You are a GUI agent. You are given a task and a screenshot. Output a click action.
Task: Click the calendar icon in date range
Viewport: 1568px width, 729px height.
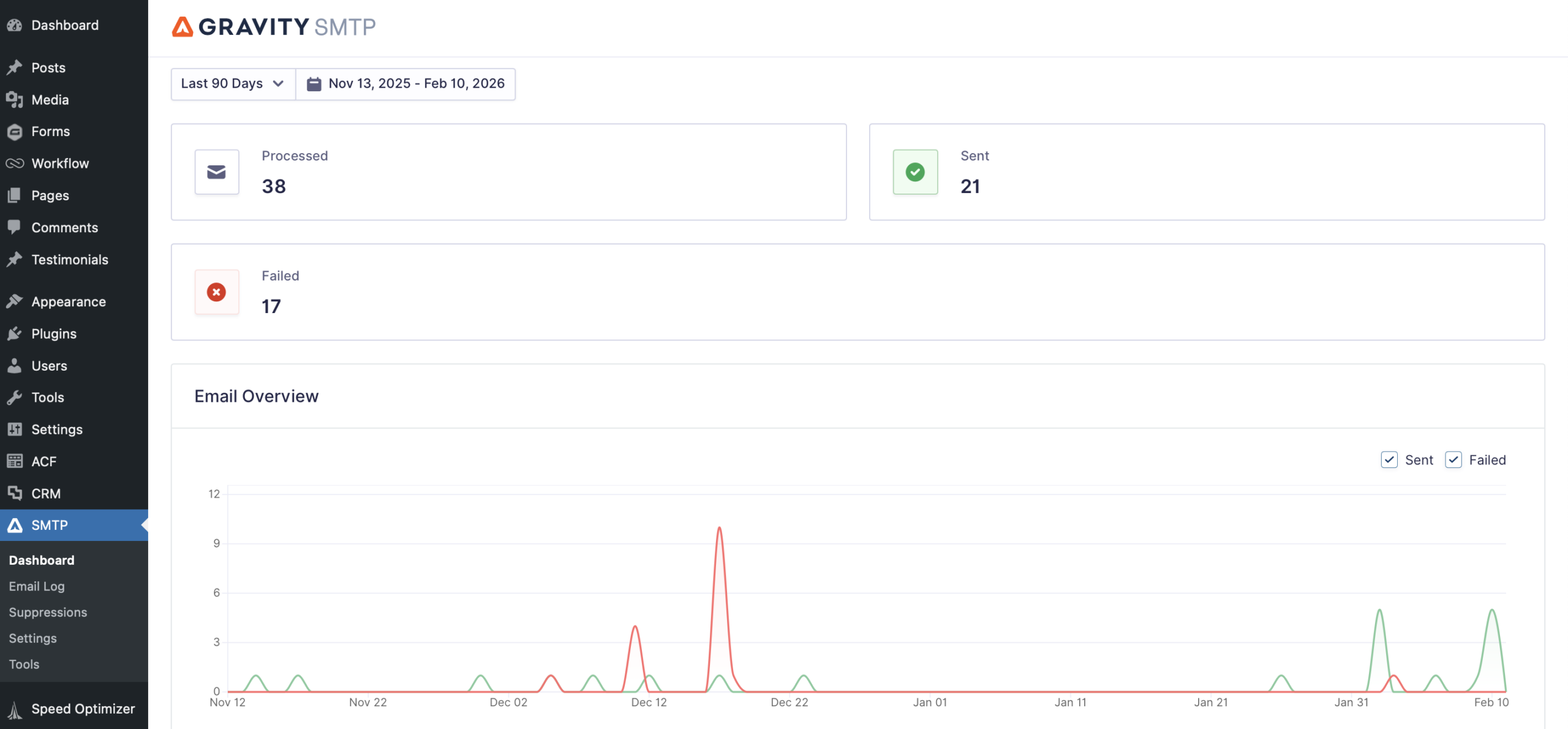[314, 84]
